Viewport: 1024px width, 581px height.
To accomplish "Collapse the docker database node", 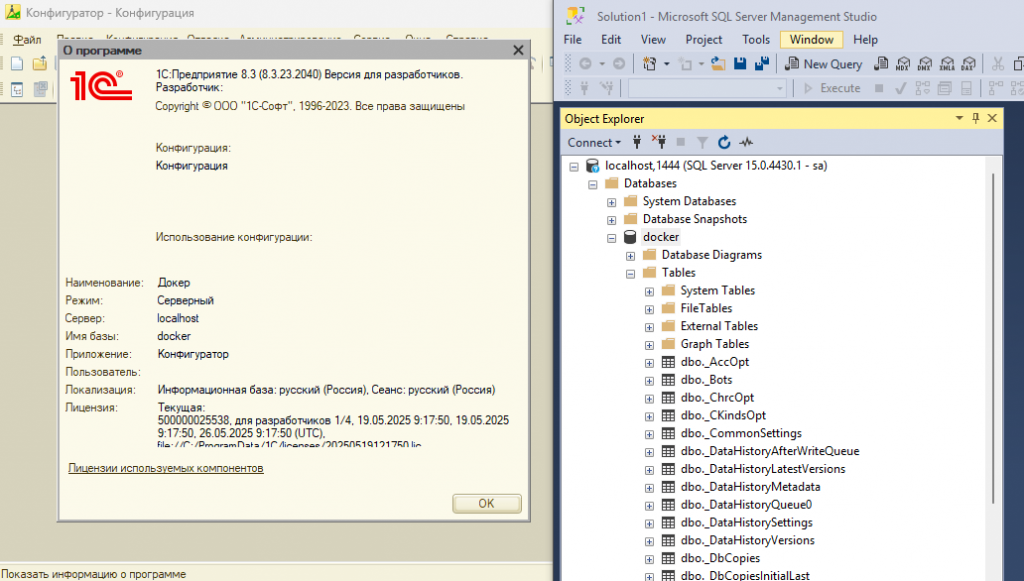I will (612, 238).
